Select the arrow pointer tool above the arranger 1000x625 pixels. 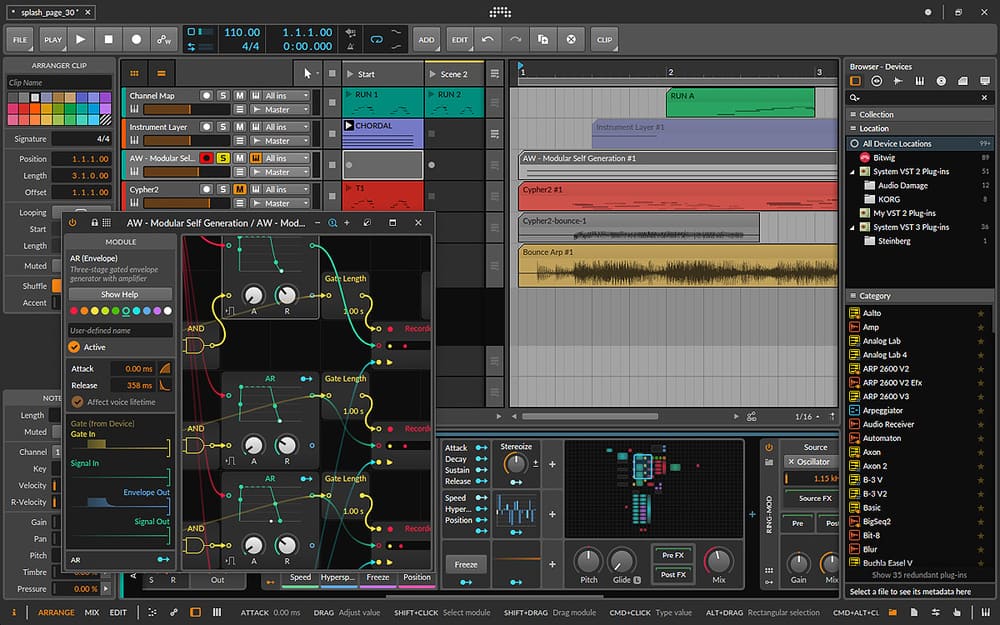(x=308, y=73)
